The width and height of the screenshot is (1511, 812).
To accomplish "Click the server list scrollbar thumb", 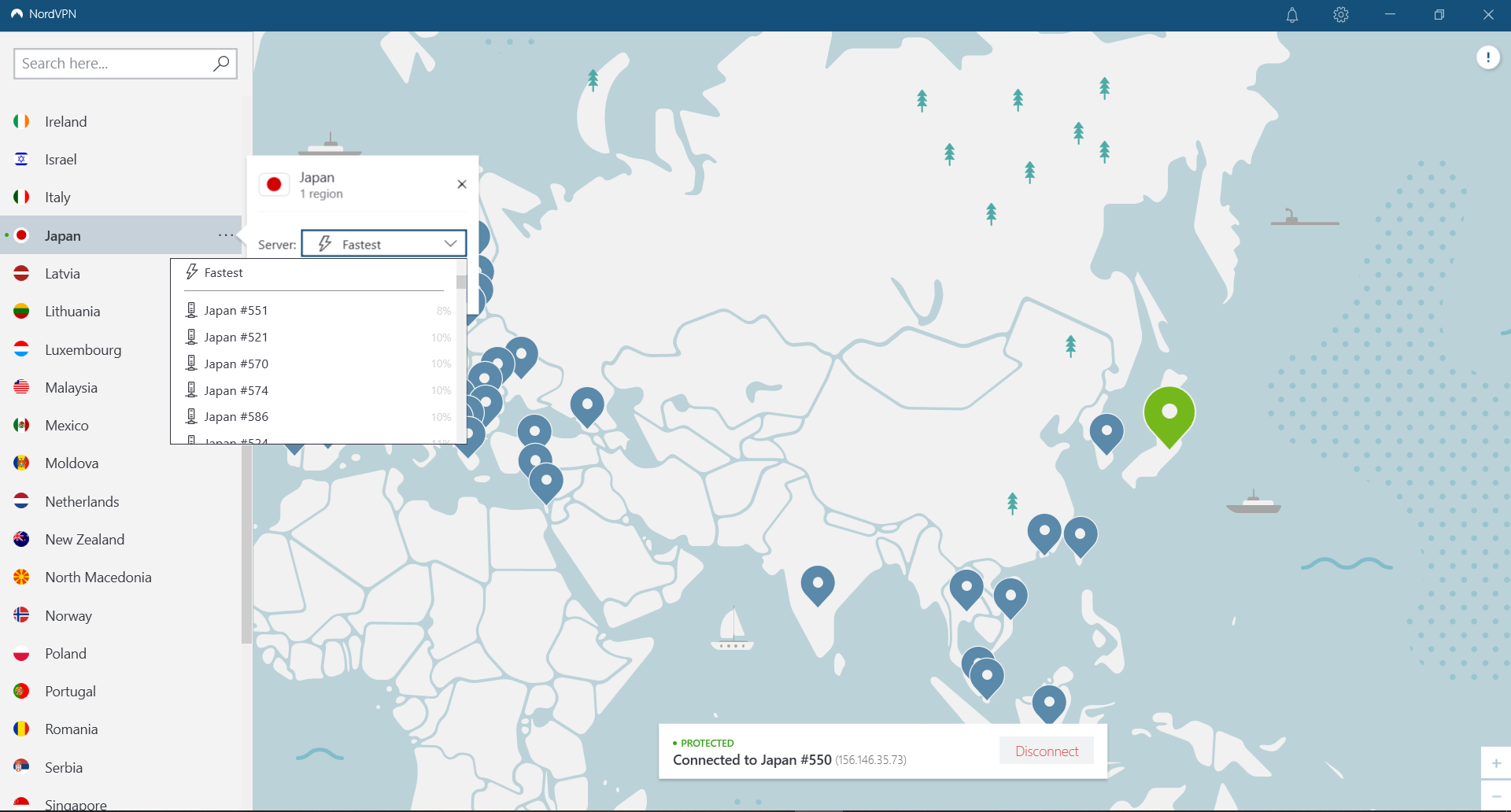I will click(x=461, y=282).
